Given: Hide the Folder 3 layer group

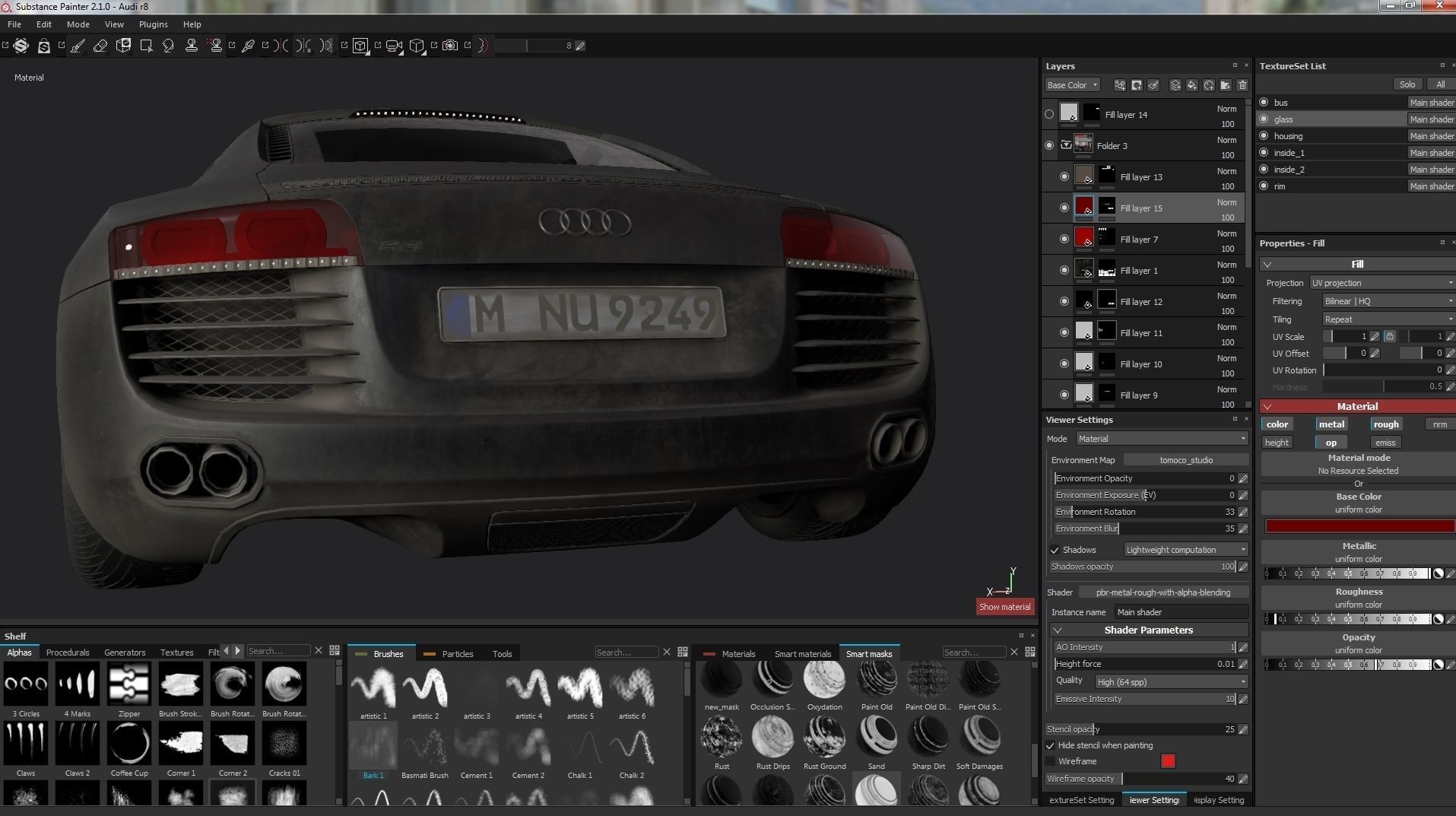Looking at the screenshot, I should click(1049, 145).
